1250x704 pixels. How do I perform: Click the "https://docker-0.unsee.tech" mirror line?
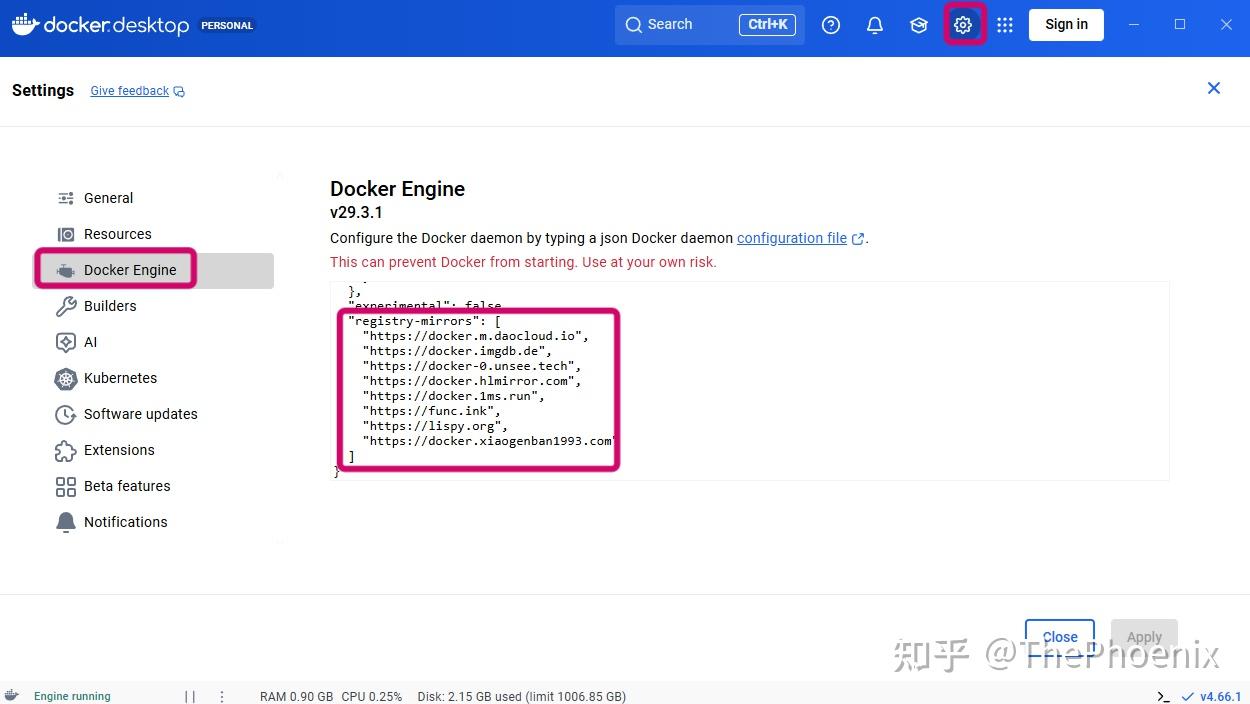pos(471,366)
